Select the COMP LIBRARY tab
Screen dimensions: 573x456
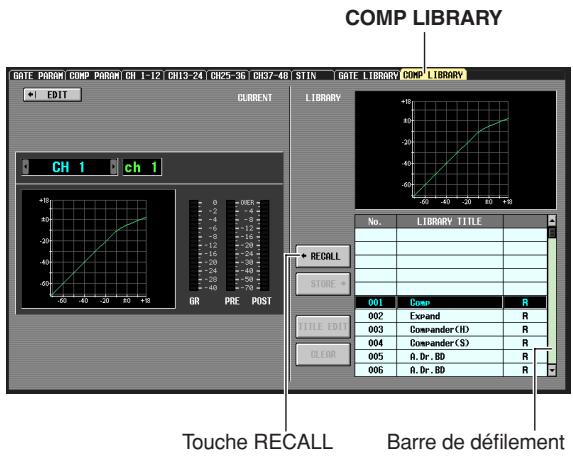(433, 75)
